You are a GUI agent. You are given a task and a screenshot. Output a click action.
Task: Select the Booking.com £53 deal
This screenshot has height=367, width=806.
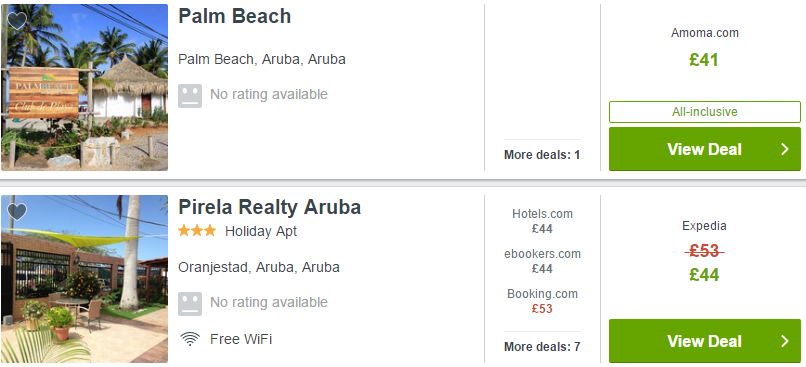(542, 301)
